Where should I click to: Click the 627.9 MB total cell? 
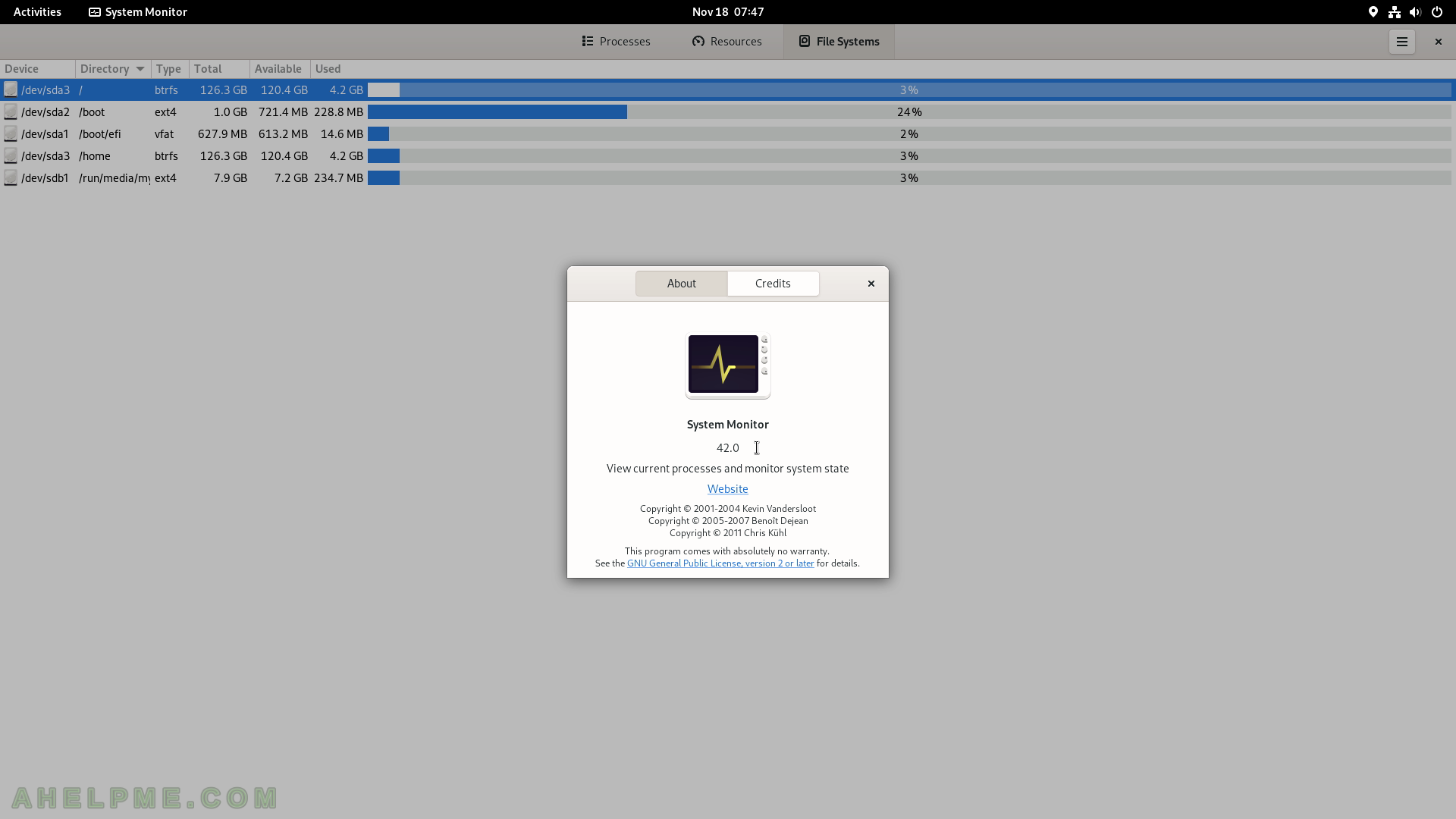[x=222, y=133]
